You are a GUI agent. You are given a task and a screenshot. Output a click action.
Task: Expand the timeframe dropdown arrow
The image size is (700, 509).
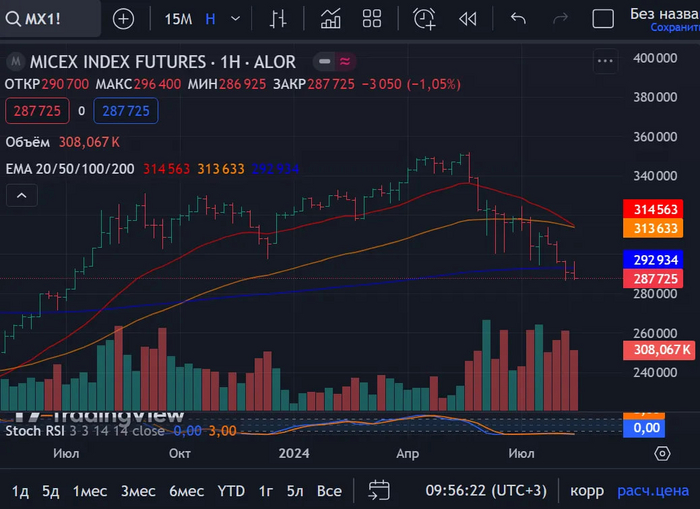click(x=235, y=19)
